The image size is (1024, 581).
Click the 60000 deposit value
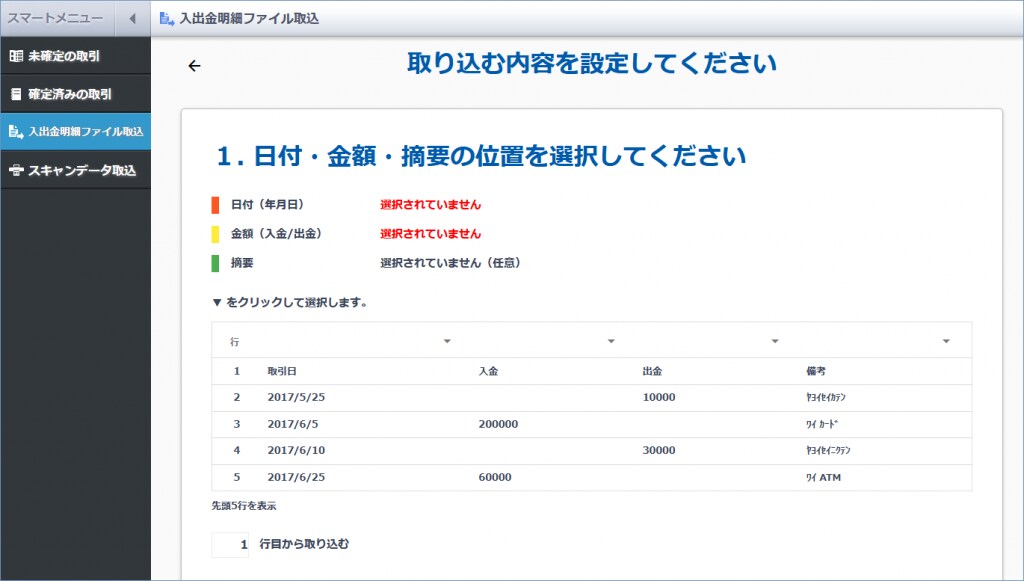click(x=495, y=477)
